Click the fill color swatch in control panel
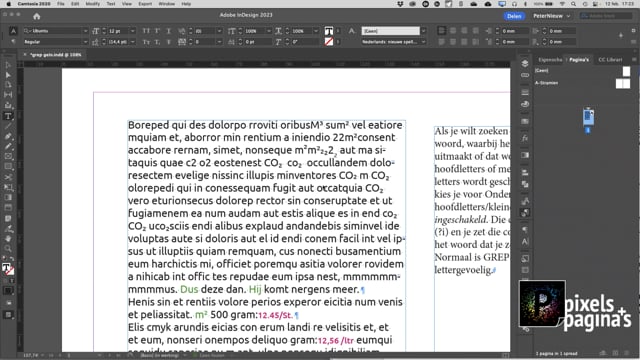Screen dimensions: 640x360 329,31
